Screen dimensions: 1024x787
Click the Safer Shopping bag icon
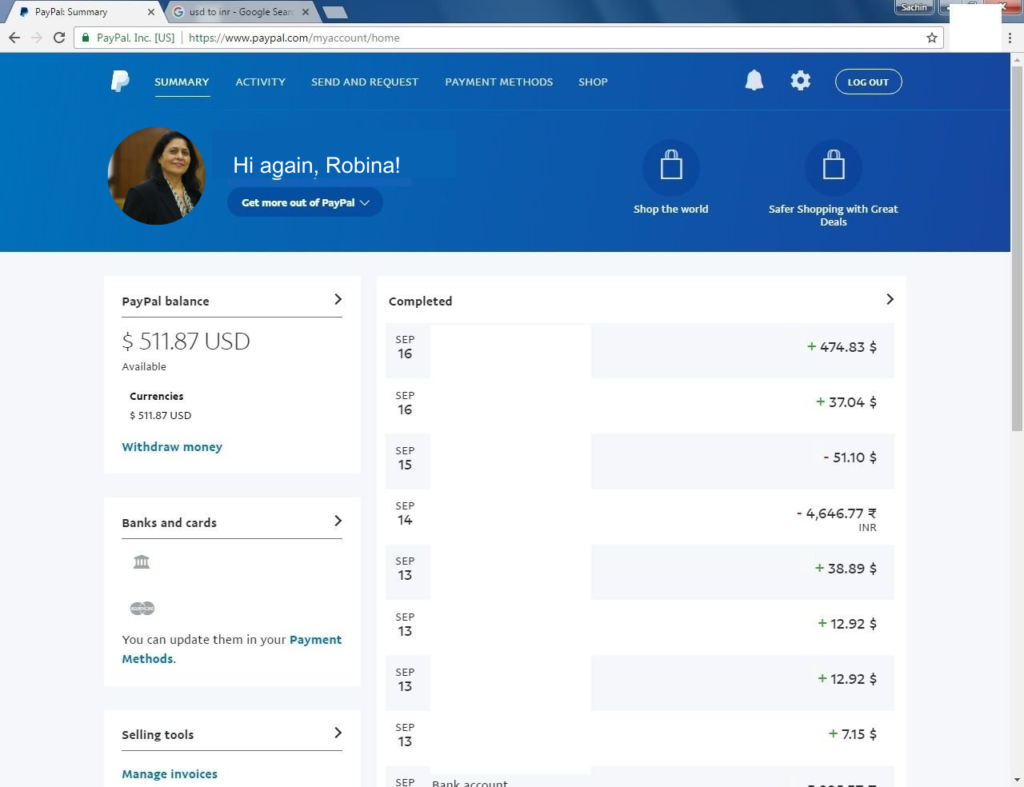click(x=833, y=167)
